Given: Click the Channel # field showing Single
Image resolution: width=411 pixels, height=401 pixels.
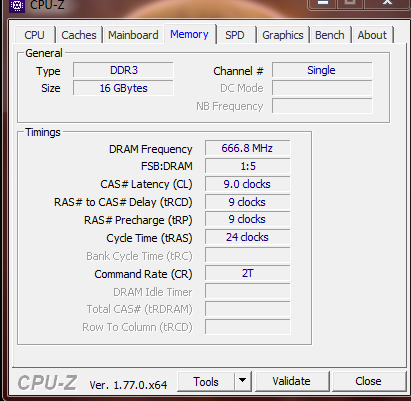Looking at the screenshot, I should coord(322,70).
